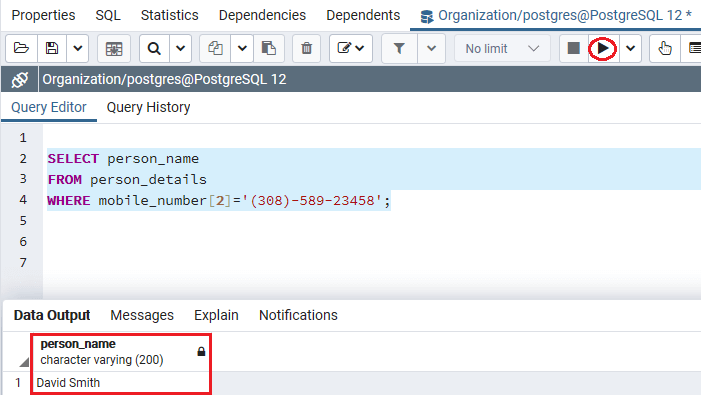The image size is (701, 395).
Task: Open the Notifications tab
Action: point(298,315)
